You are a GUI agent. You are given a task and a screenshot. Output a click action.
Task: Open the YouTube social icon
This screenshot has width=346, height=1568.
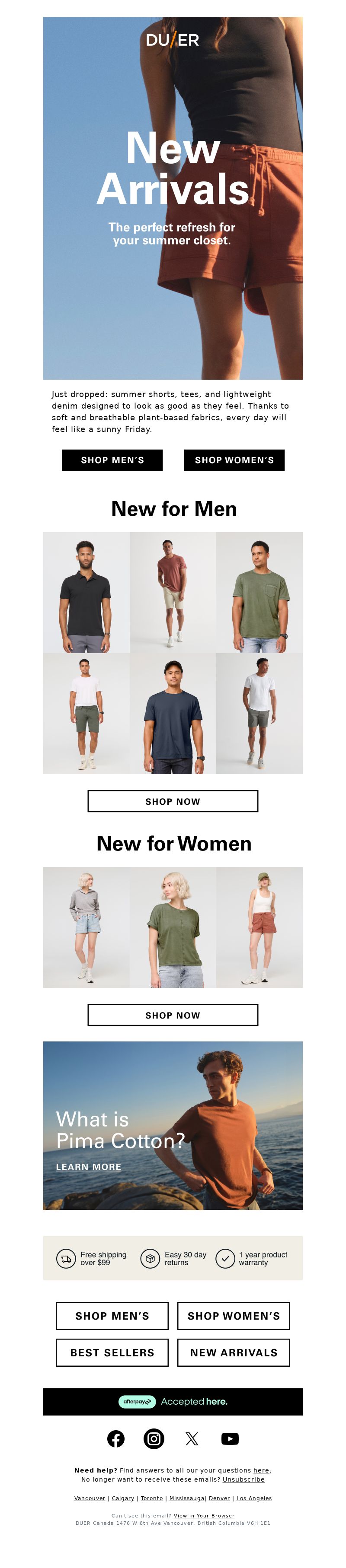click(x=230, y=1438)
